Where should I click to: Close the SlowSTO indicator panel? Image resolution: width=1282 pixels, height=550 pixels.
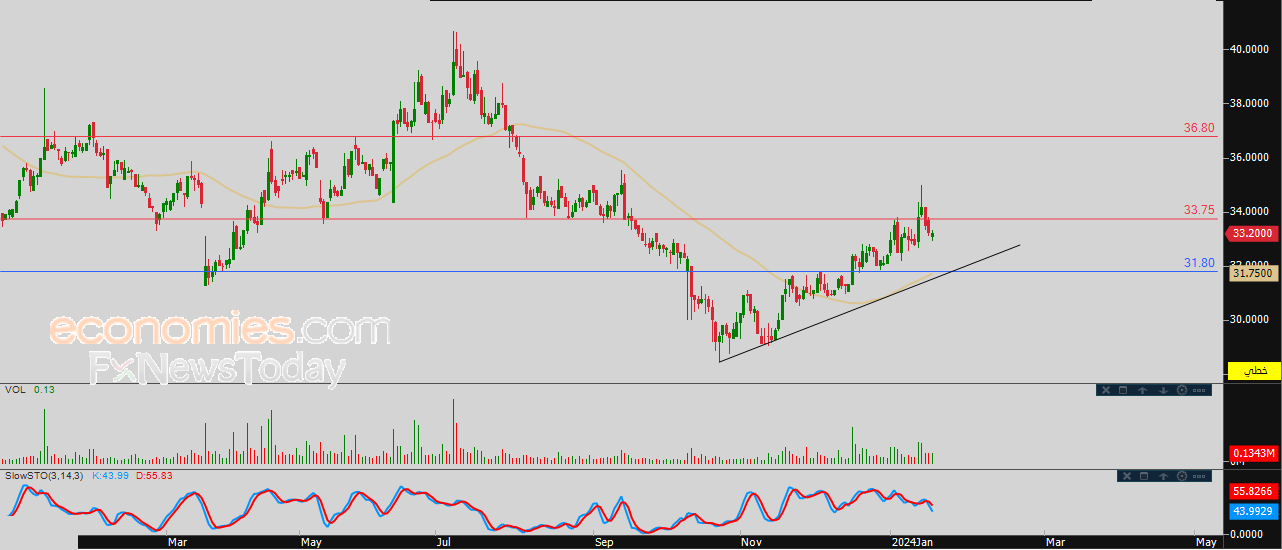tap(1127, 476)
